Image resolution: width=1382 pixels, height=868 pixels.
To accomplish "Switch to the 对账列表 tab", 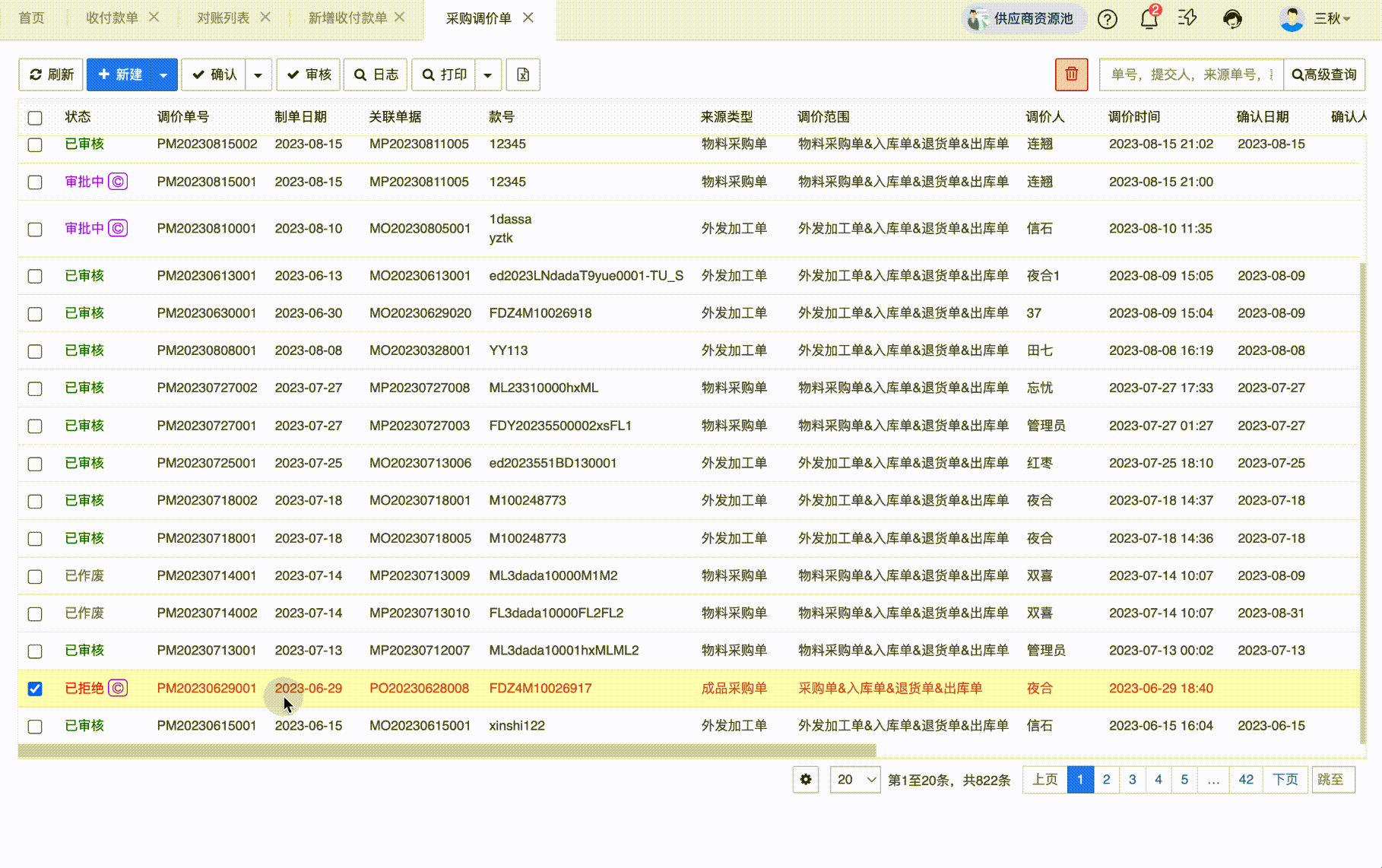I will (x=223, y=17).
